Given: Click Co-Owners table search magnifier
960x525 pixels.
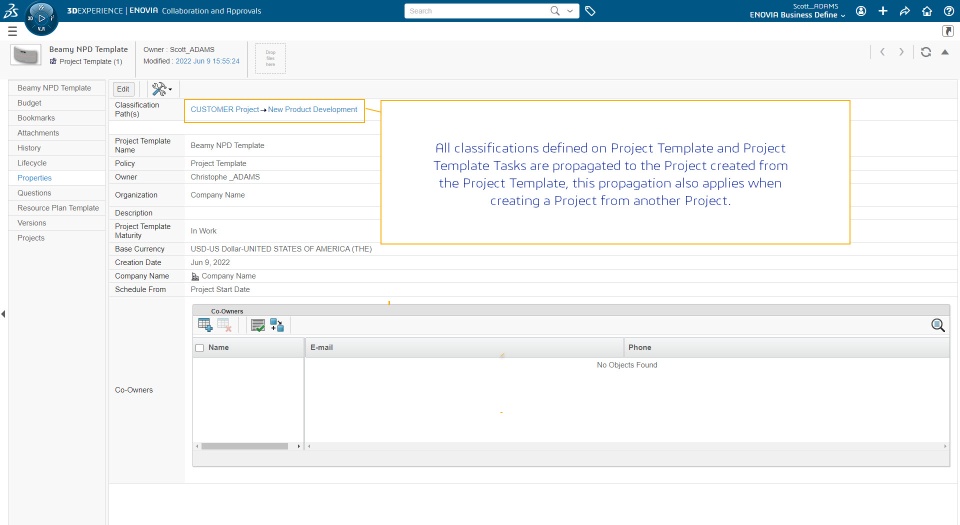Looking at the screenshot, I should [937, 325].
